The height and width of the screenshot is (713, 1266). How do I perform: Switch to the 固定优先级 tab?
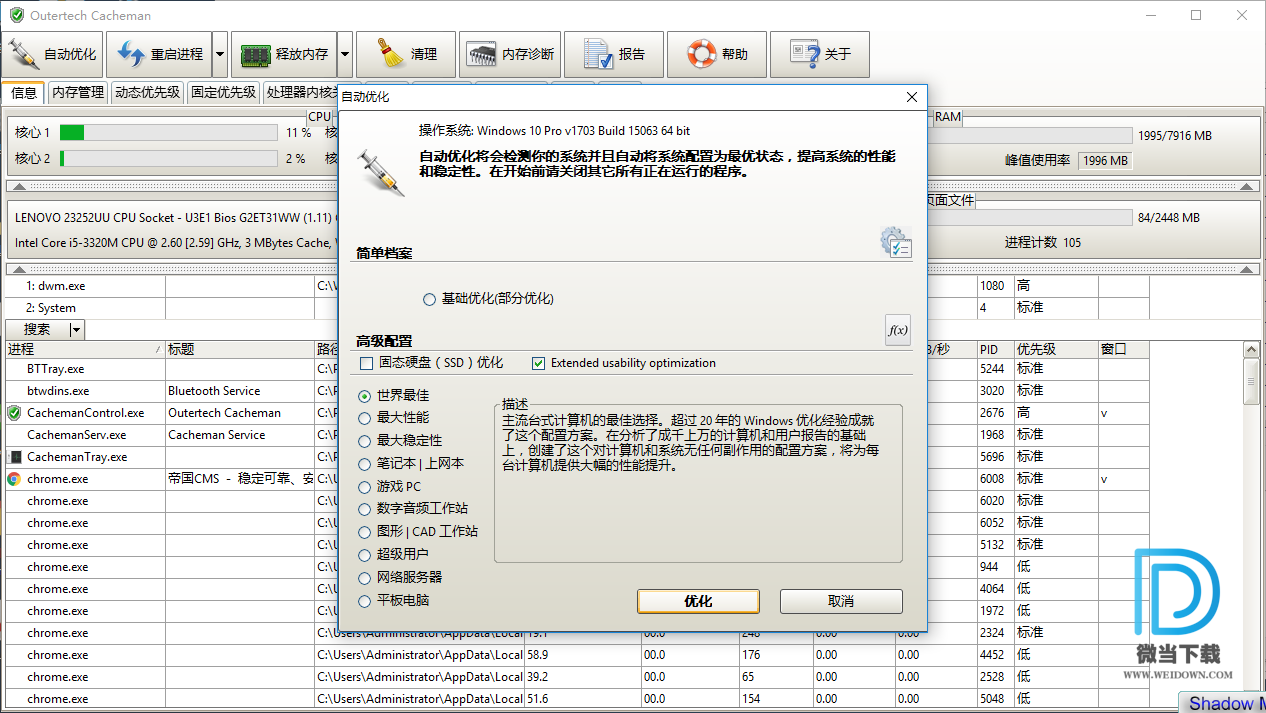pos(223,93)
